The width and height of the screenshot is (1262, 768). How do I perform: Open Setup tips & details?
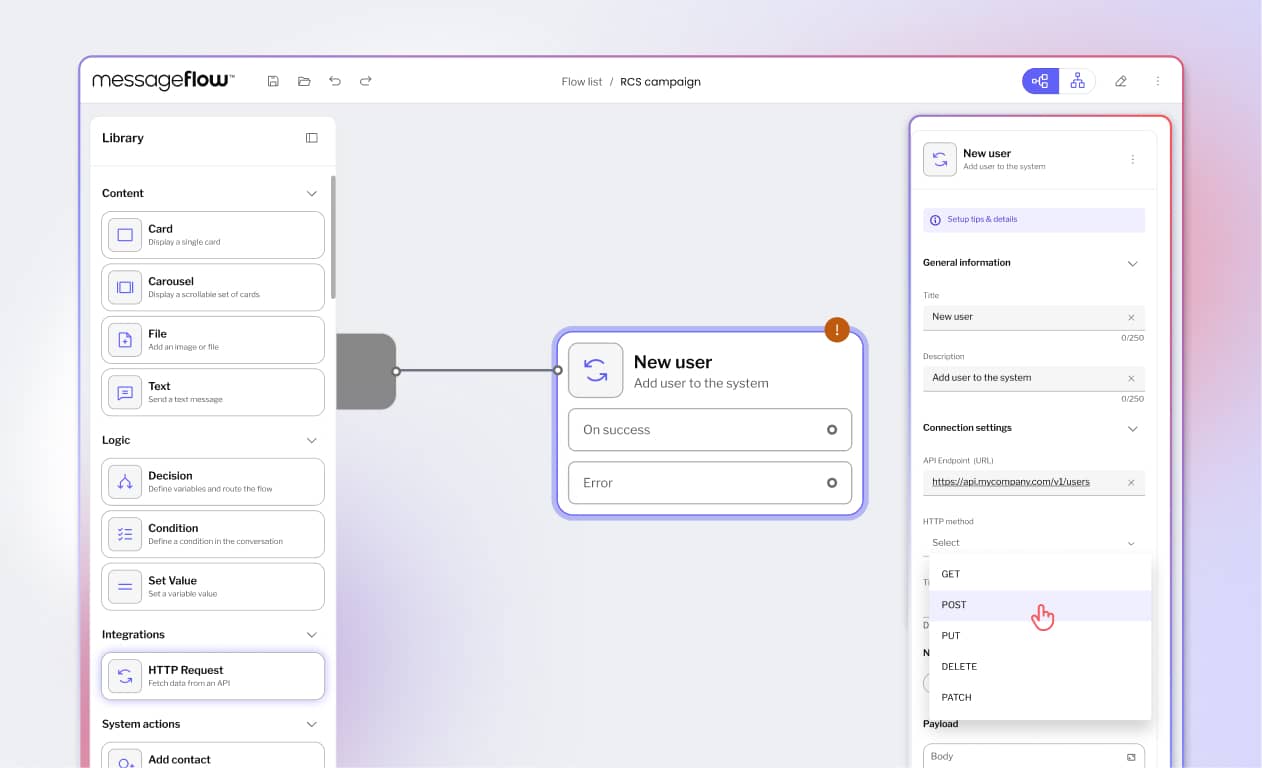tap(1034, 220)
